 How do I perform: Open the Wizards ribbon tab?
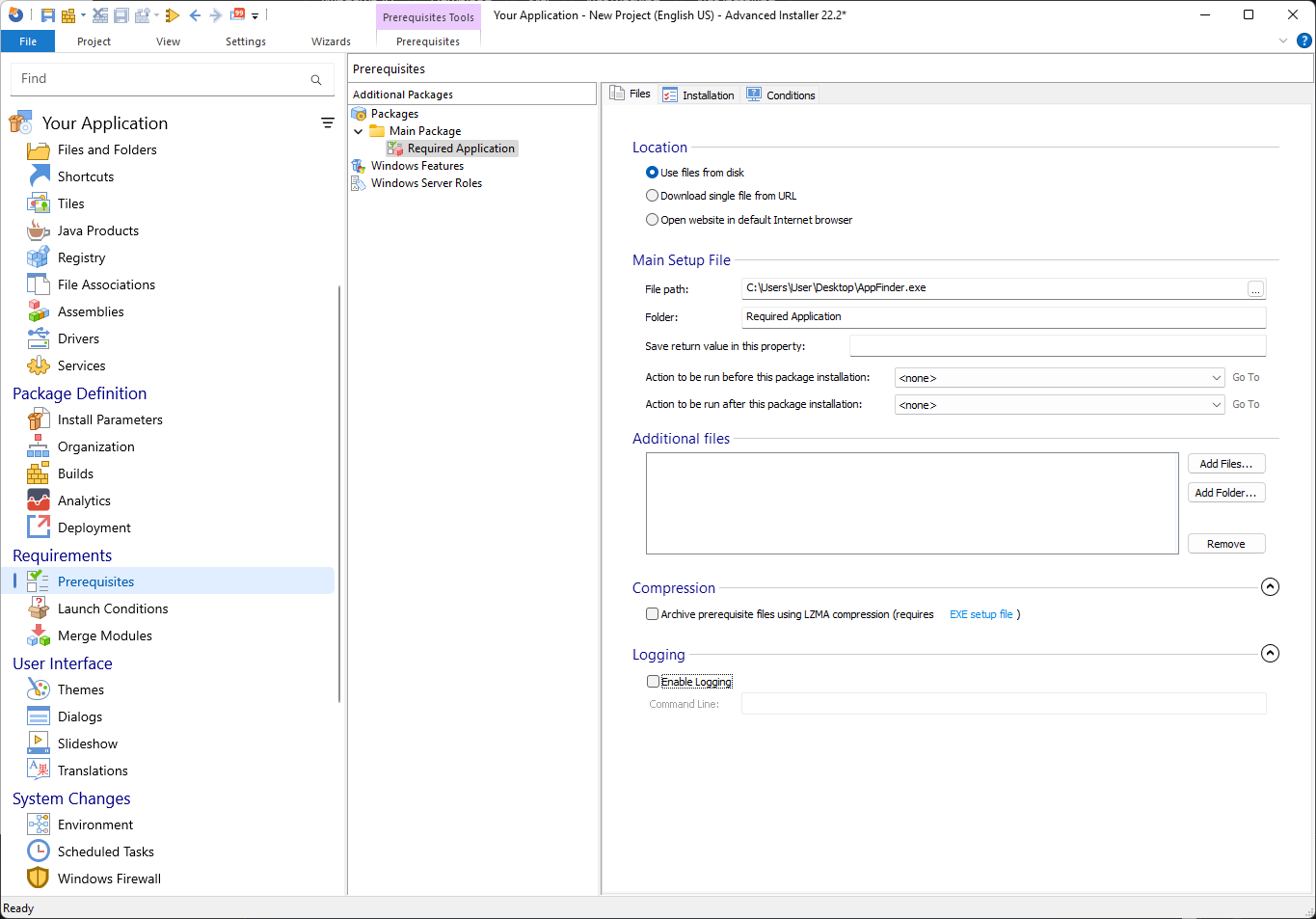[331, 41]
